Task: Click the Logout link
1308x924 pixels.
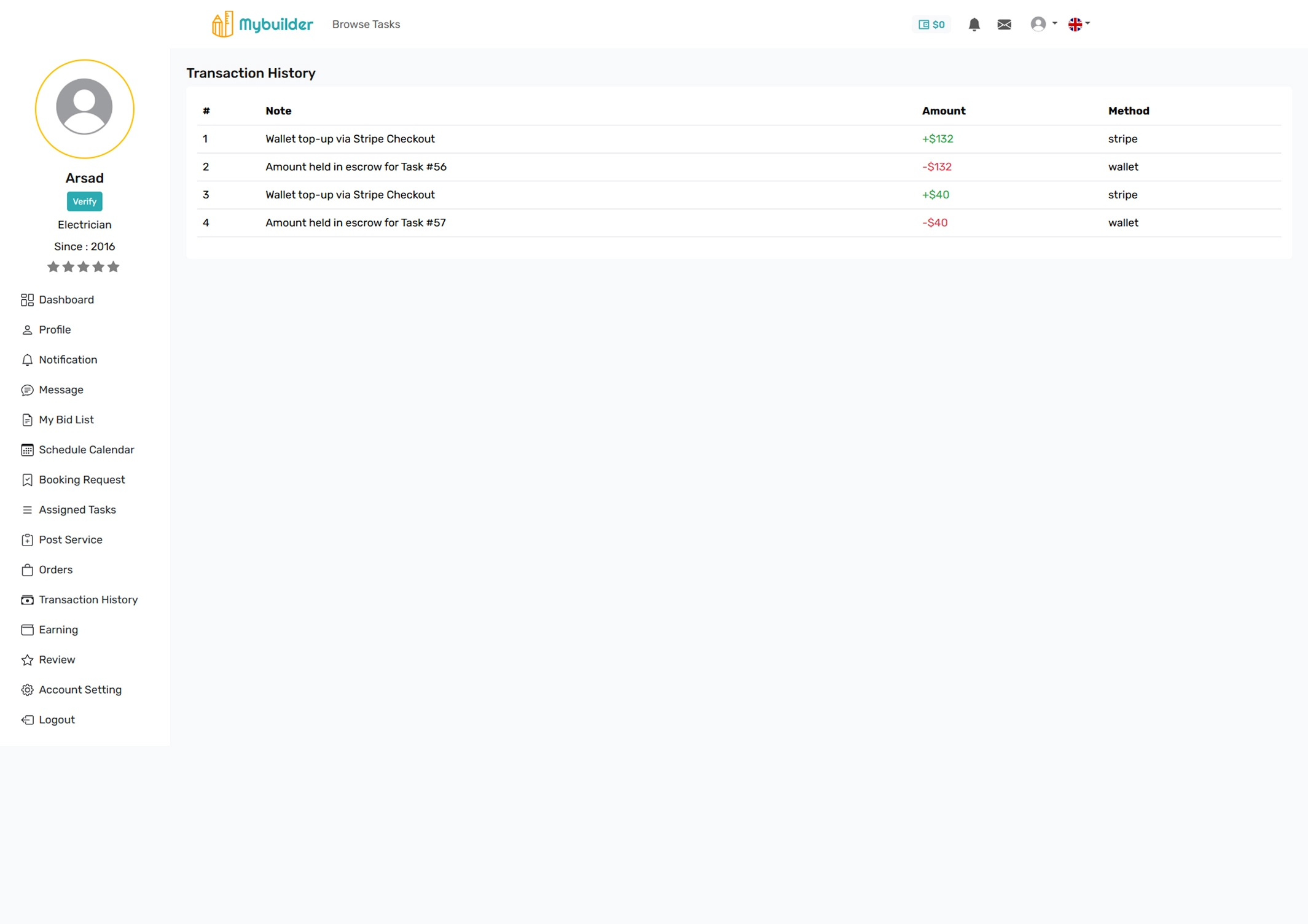Action: tap(57, 719)
